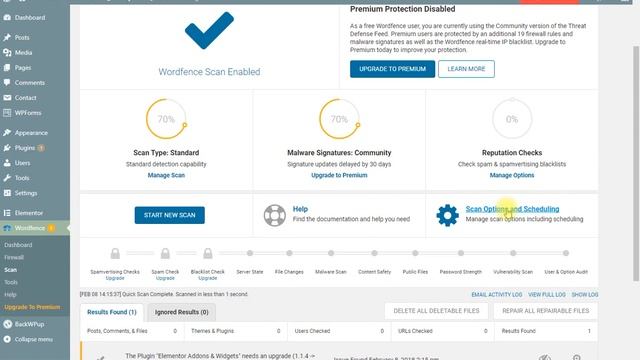
Task: Open Wordfence Firewall submenu item
Action: [x=14, y=258]
